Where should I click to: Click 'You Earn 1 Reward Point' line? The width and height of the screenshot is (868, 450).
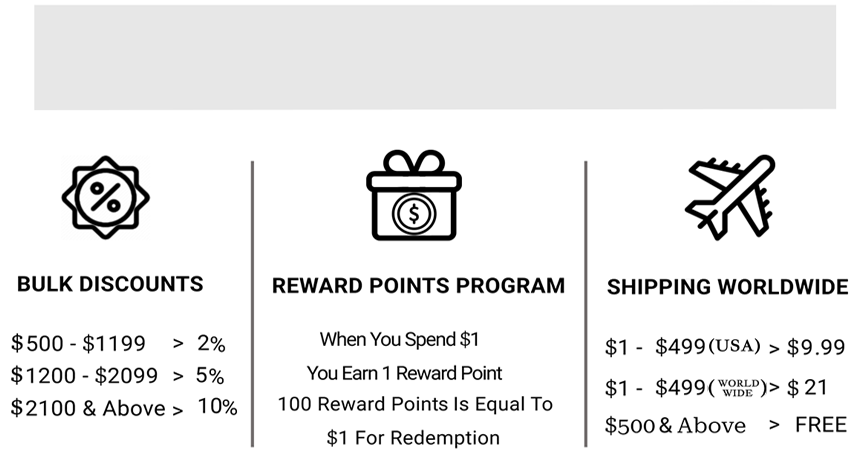point(405,373)
